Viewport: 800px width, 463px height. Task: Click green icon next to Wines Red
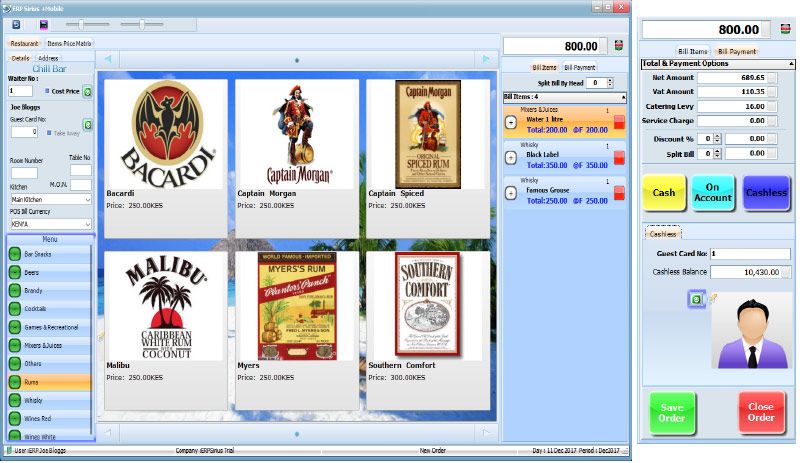(15, 419)
